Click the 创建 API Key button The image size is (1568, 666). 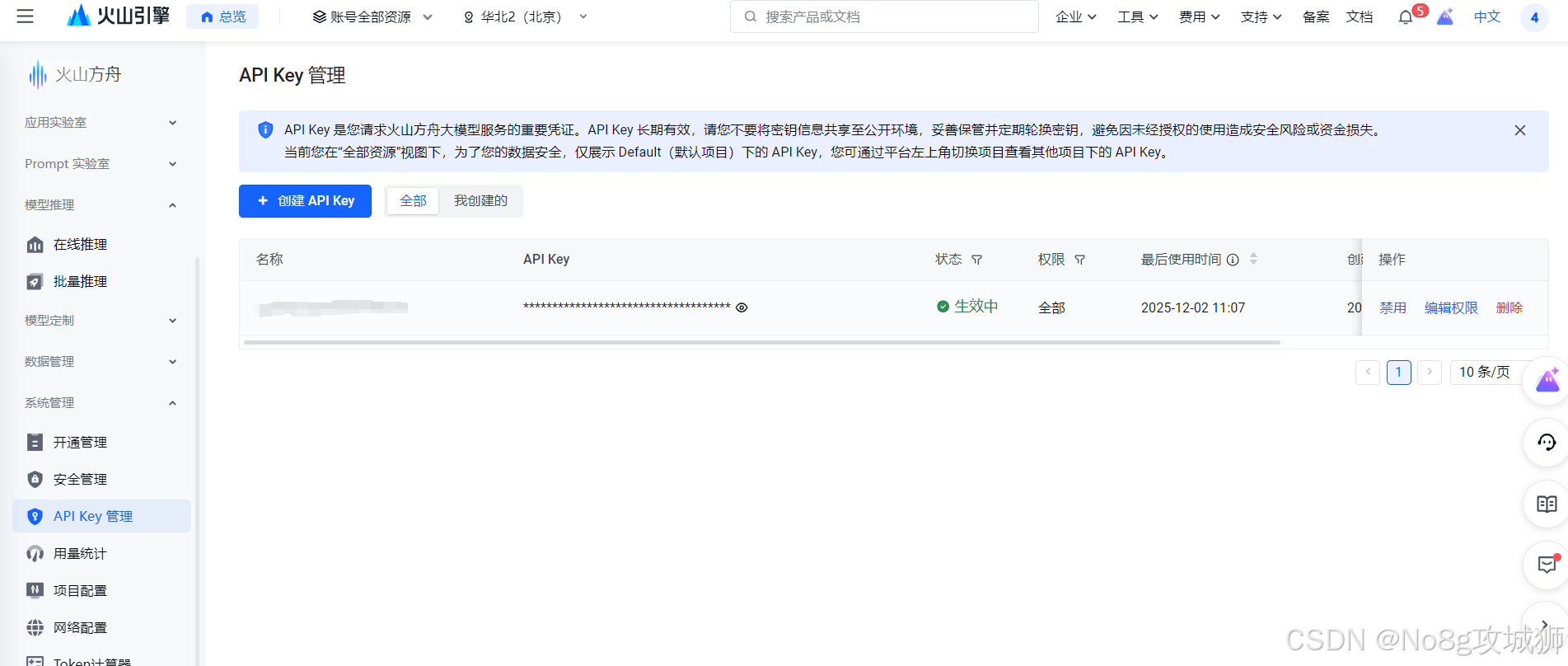click(x=305, y=201)
